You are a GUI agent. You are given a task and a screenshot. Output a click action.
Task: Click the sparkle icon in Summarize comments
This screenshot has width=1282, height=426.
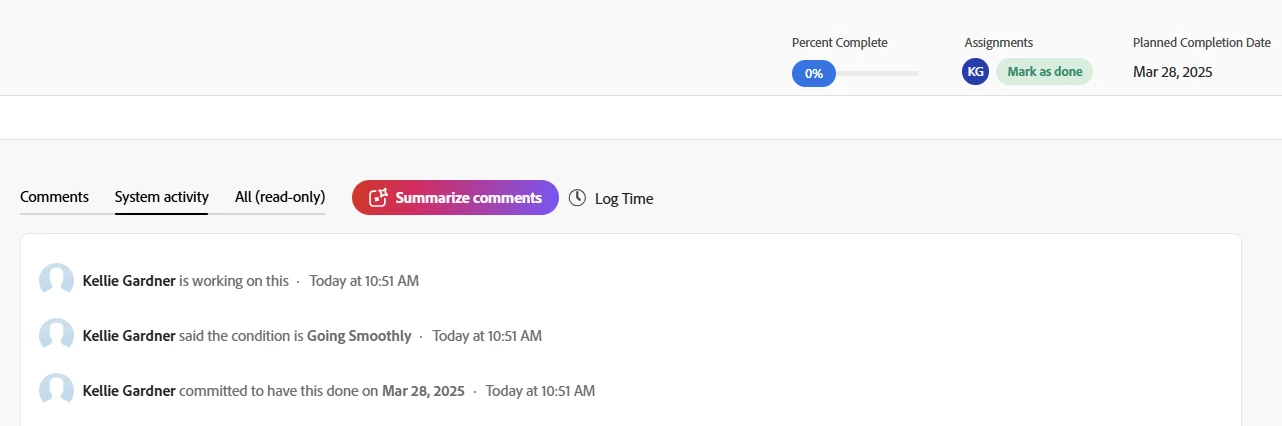pos(378,198)
